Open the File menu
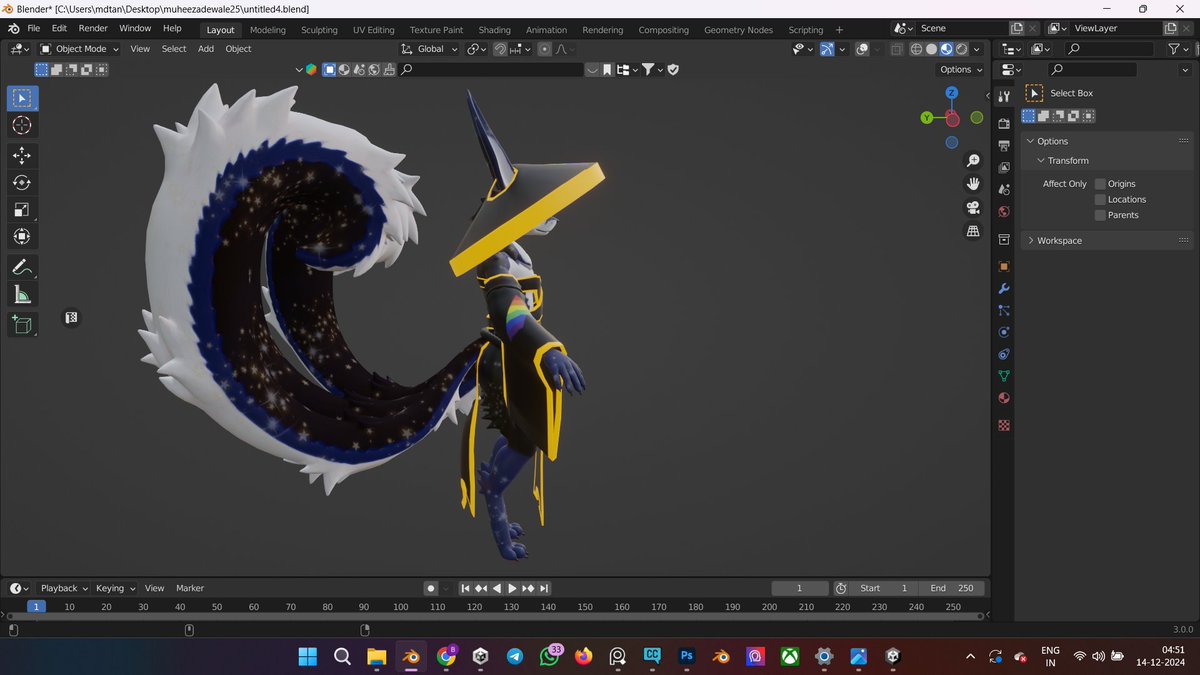 [34, 28]
